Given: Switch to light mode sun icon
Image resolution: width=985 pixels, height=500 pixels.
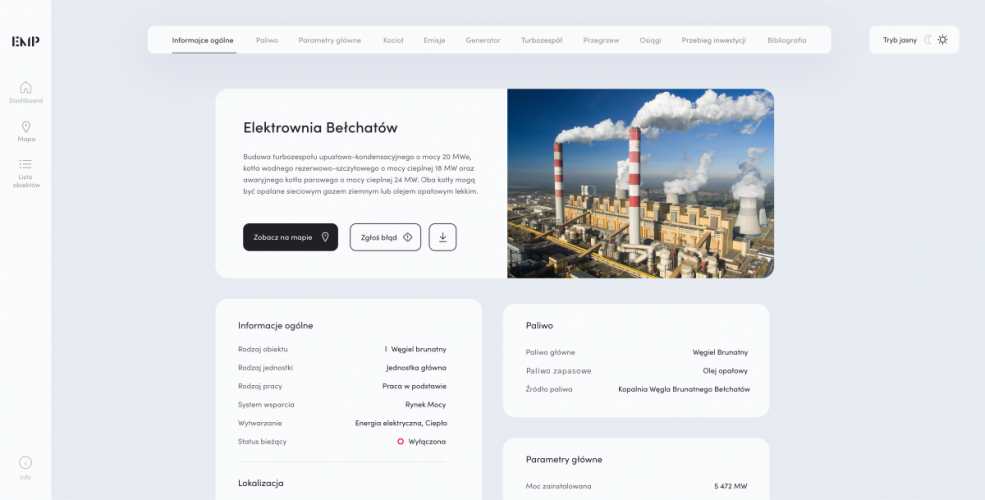Looking at the screenshot, I should coord(943,40).
